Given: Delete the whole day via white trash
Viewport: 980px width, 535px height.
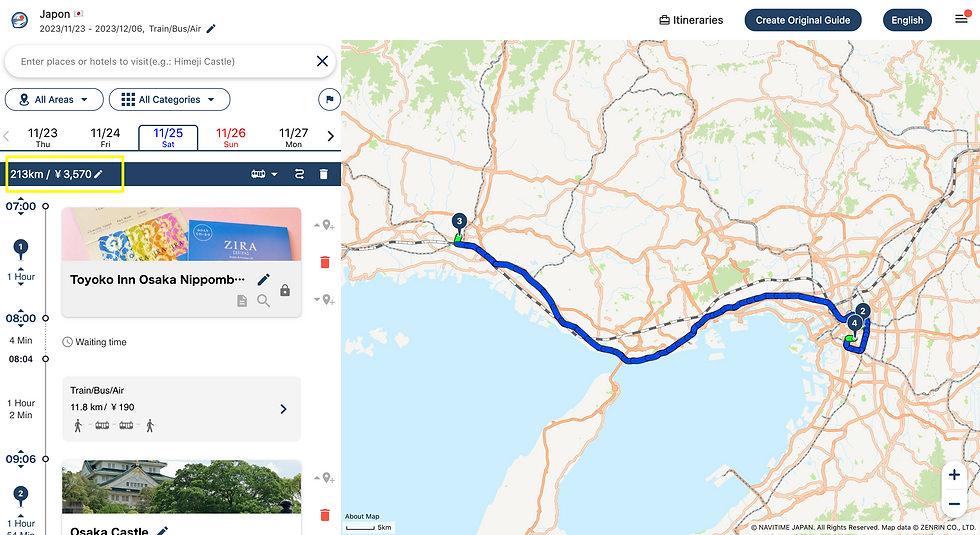Looking at the screenshot, I should [x=323, y=174].
